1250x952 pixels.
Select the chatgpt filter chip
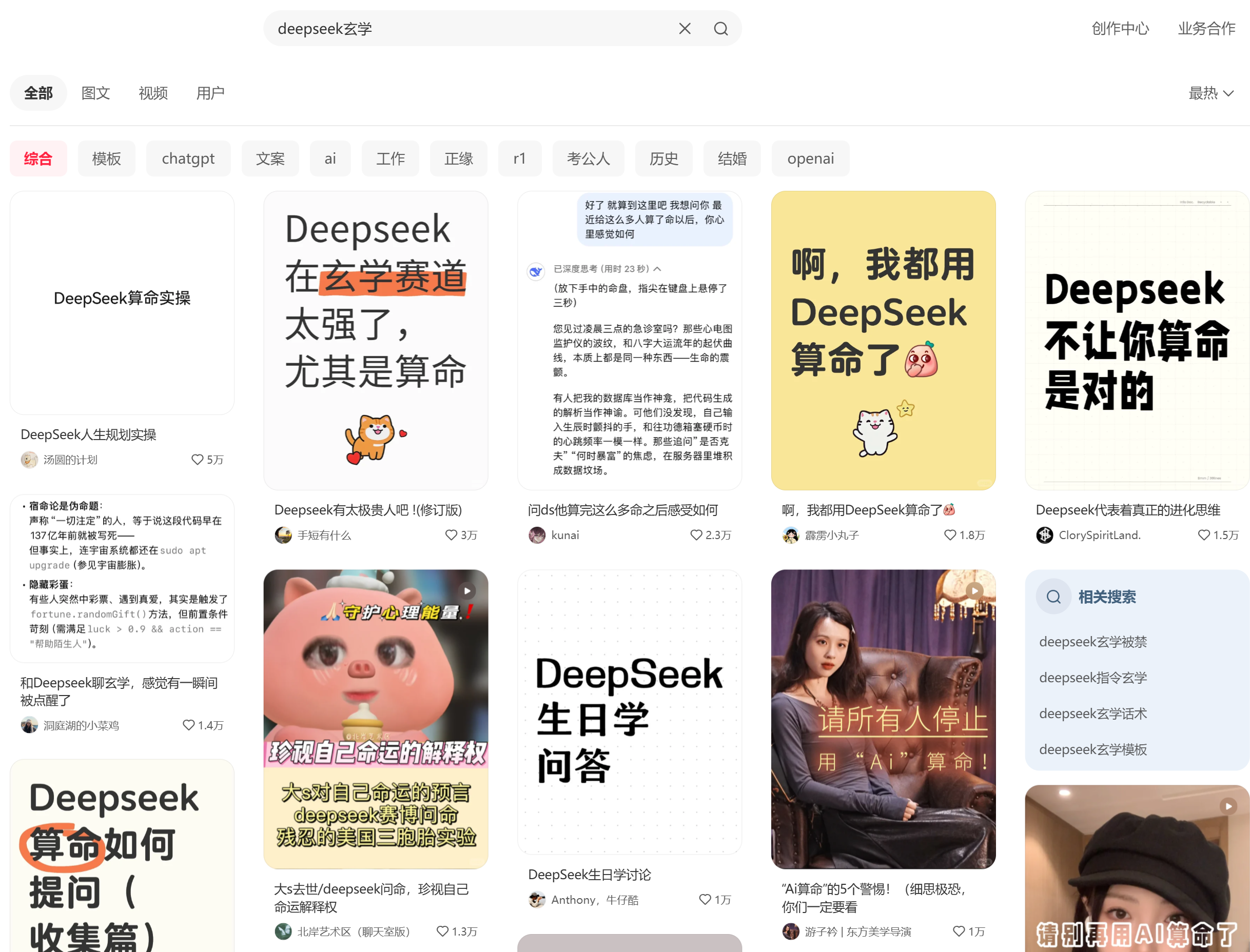tap(188, 158)
